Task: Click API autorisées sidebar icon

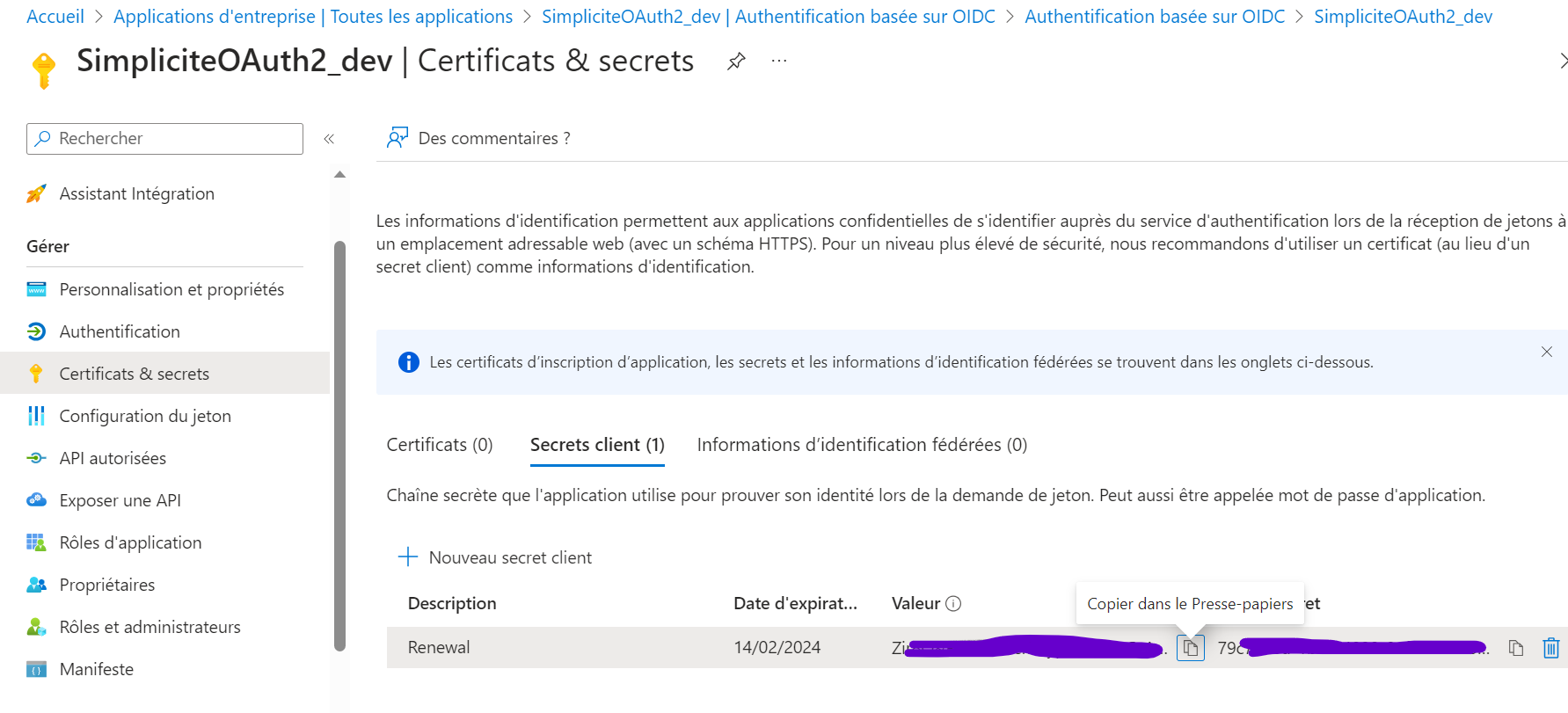Action: [x=36, y=458]
